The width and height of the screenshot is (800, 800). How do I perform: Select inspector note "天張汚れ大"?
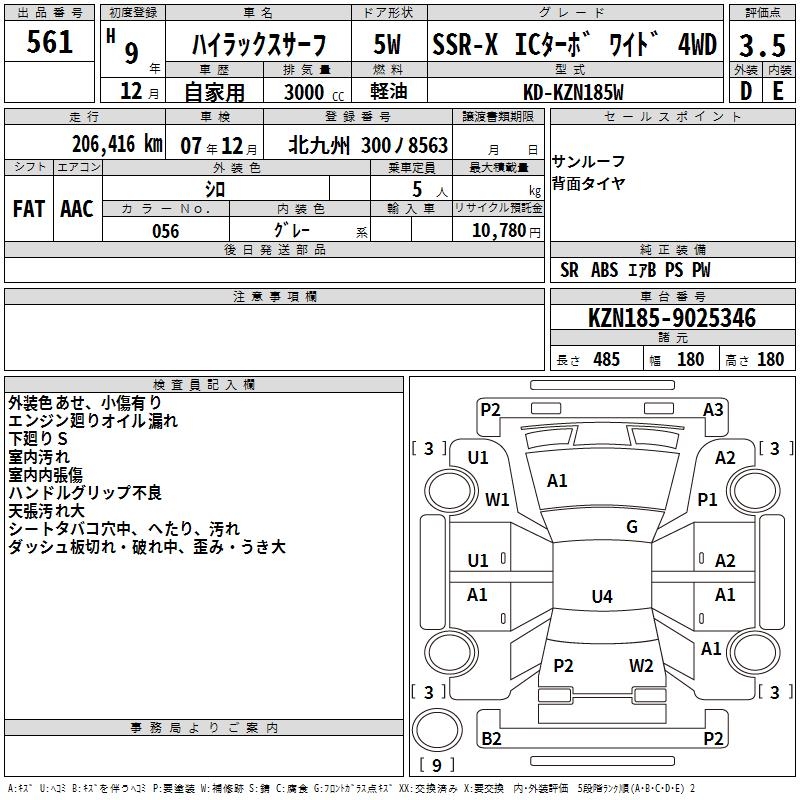(46, 511)
